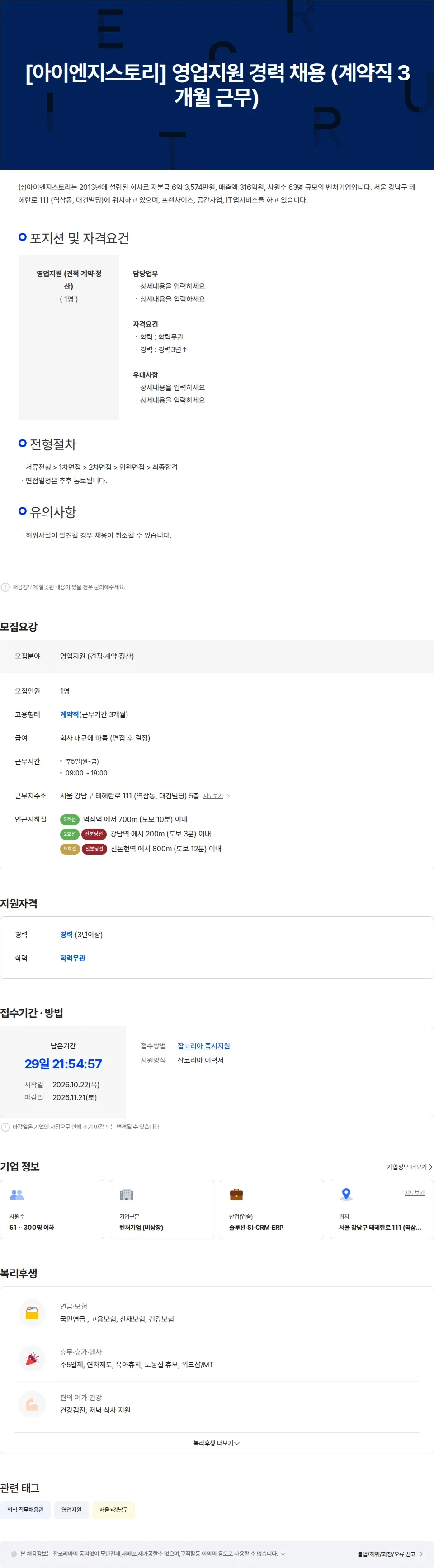This screenshot has width=434, height=1568.
Task: Click the 주5일제, 연차제도 benefits text
Action: [x=137, y=1365]
